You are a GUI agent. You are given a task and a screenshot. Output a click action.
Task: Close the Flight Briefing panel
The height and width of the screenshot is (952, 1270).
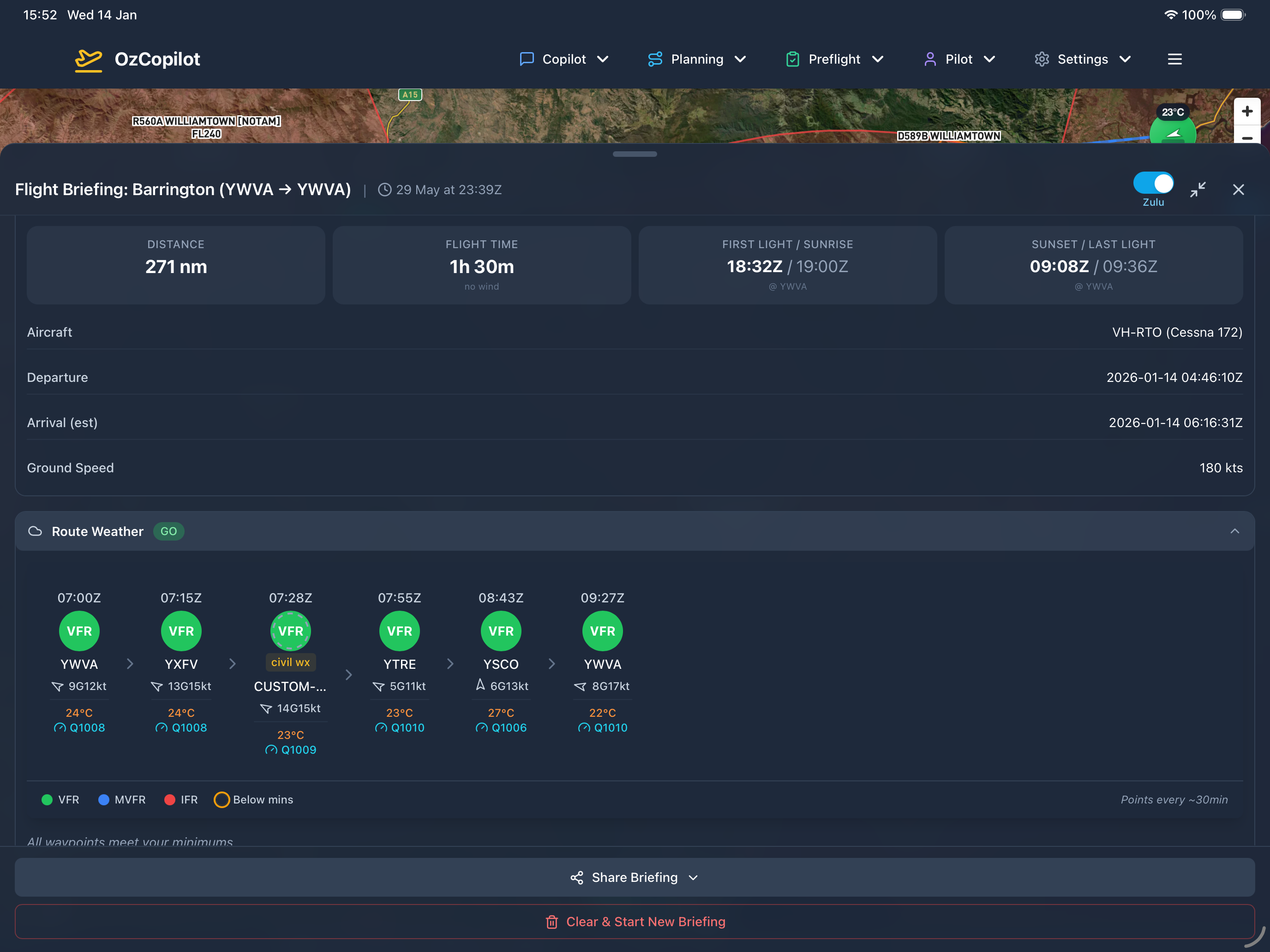click(1239, 190)
